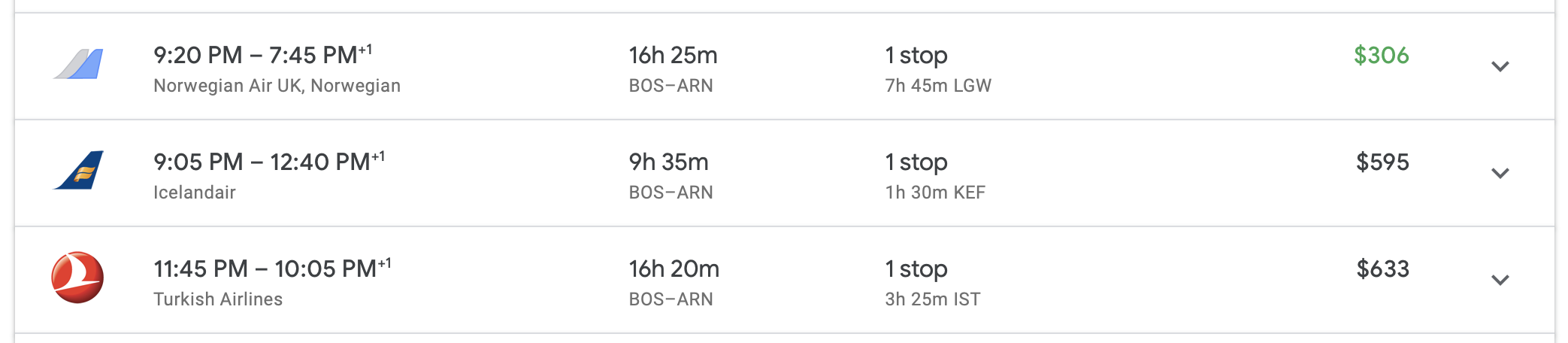Click the Turkish Airlines name text
Screen dimensions: 1568x343
[x=218, y=299]
